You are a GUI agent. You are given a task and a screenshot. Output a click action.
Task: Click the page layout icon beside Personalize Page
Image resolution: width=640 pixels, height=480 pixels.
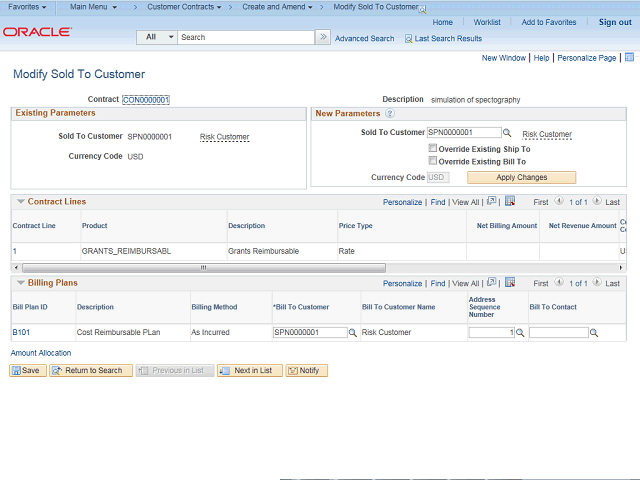tap(629, 58)
